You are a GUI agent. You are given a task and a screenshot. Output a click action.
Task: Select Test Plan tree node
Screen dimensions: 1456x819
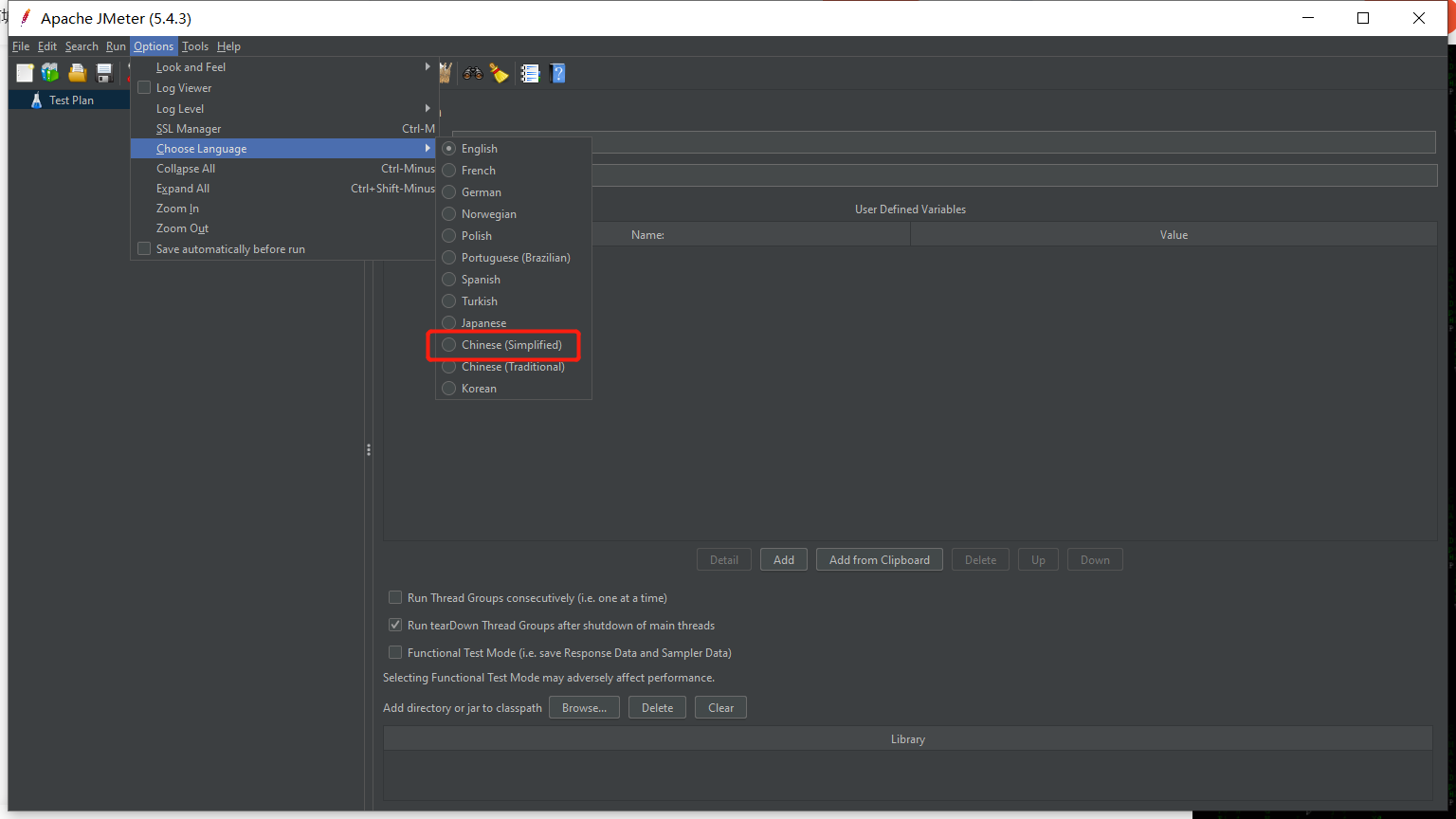point(71,100)
